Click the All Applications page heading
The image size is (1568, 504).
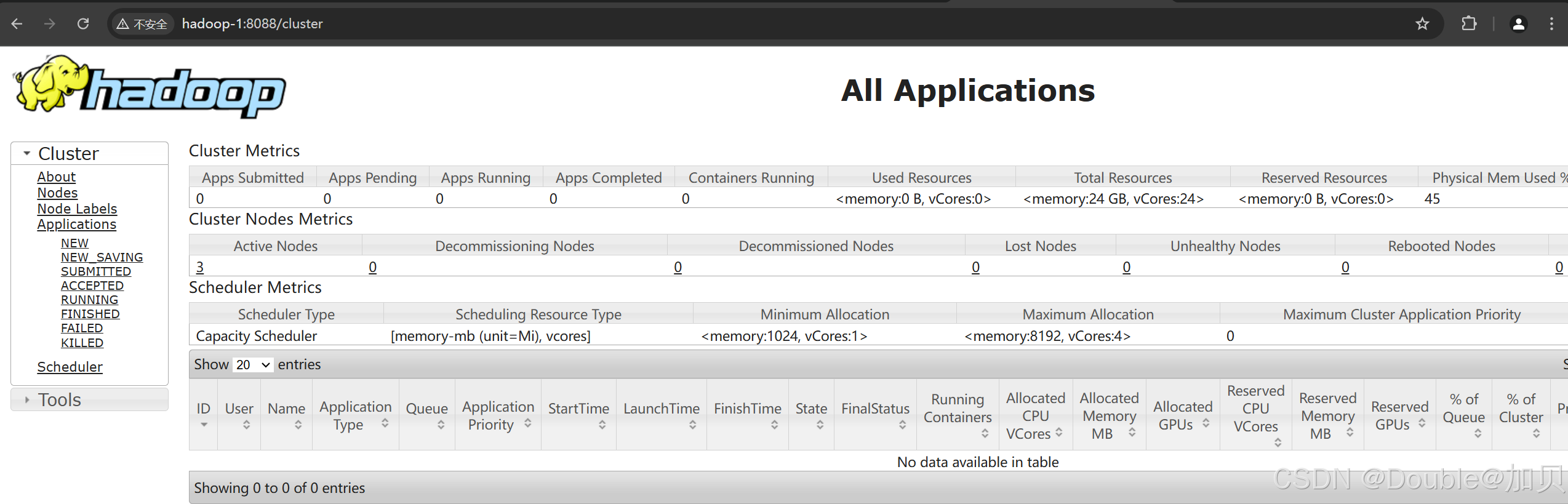[968, 90]
